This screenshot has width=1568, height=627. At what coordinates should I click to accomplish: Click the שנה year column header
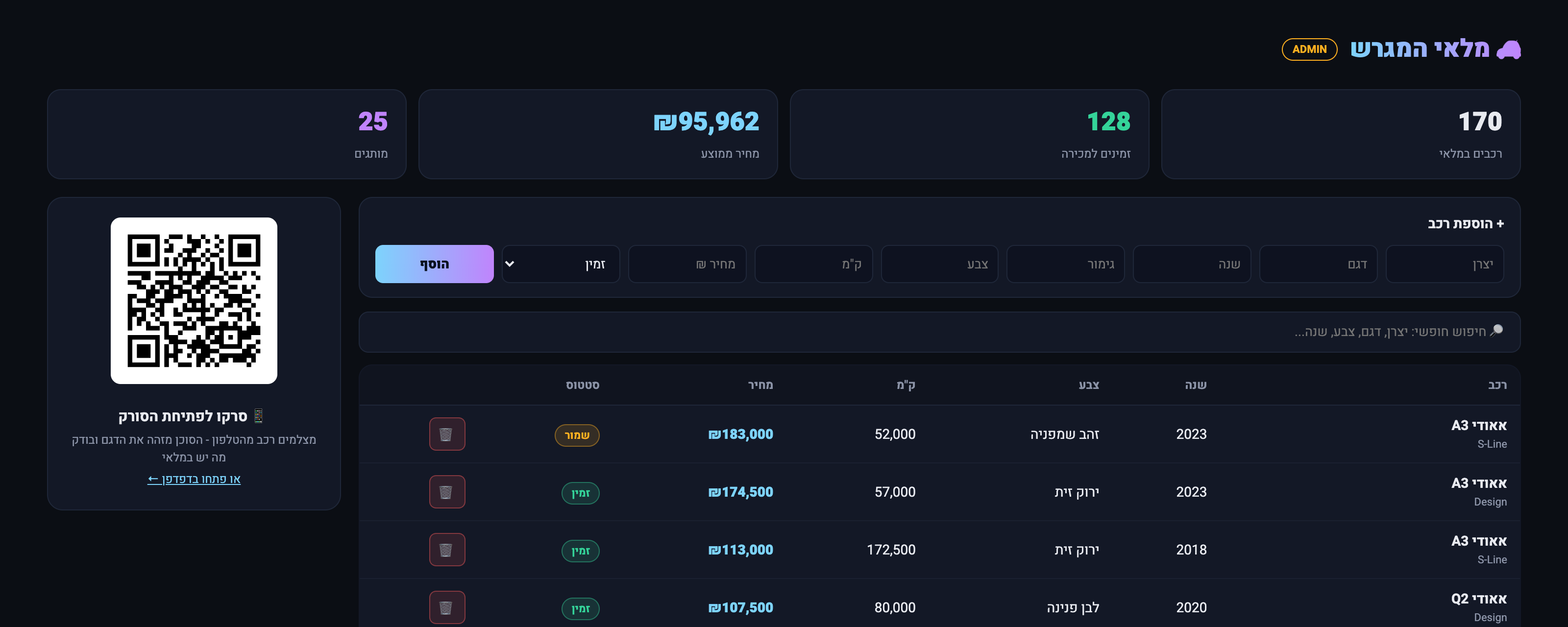(1196, 385)
